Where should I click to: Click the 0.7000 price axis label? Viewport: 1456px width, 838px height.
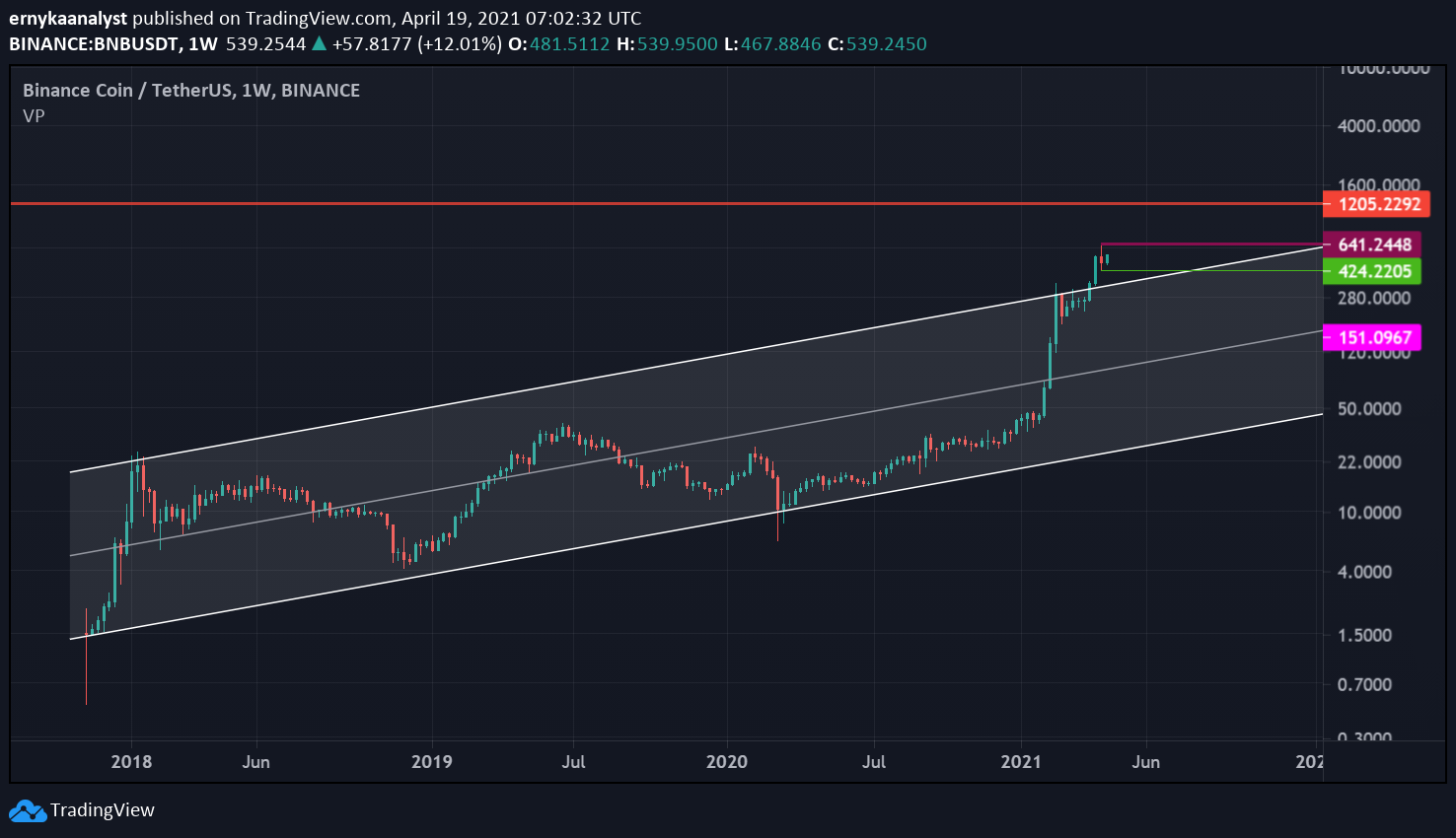pos(1364,684)
